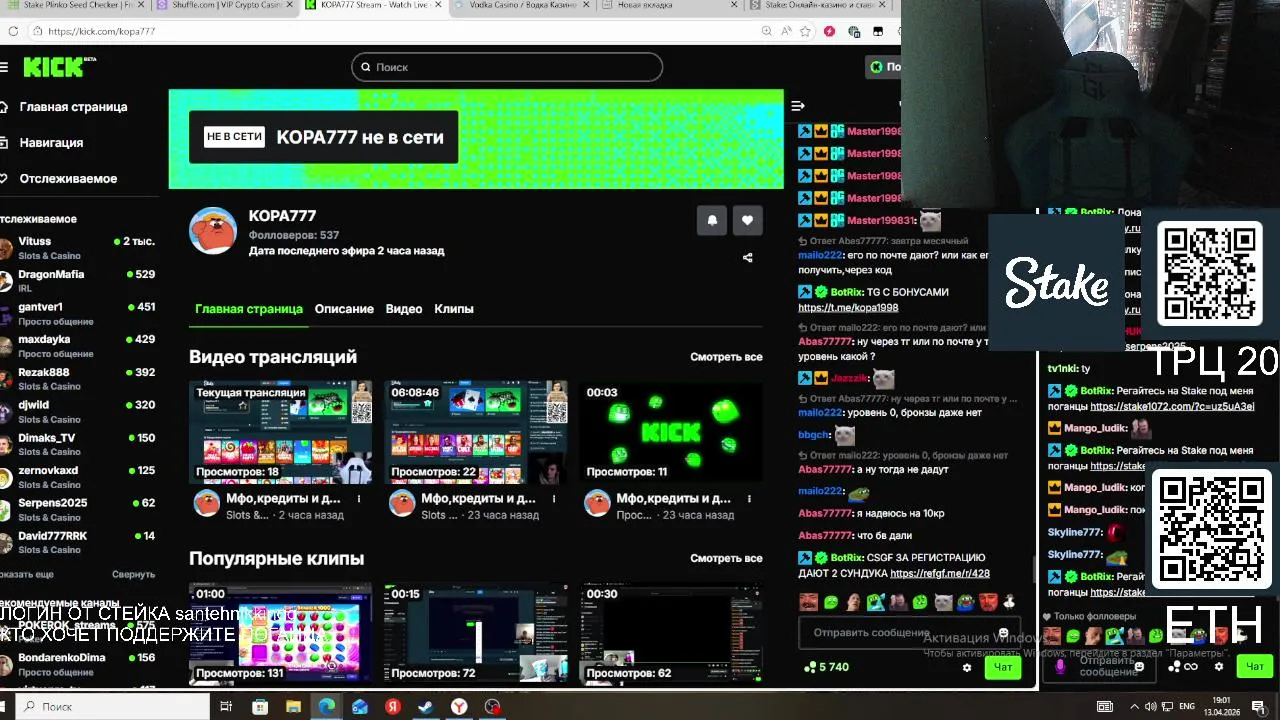Open Steam from the taskbar

425,707
